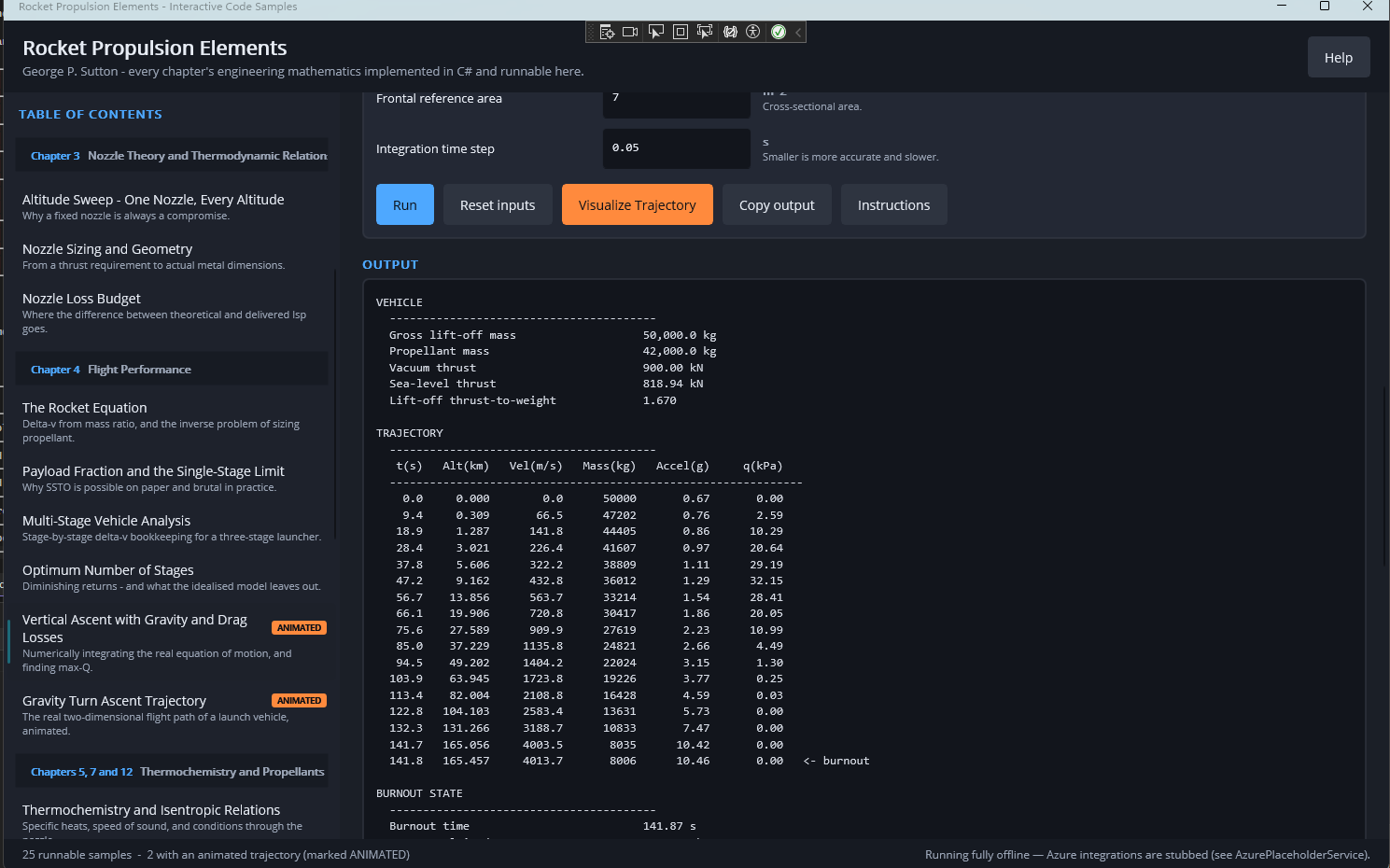1390x868 pixels.
Task: Toggle Display Layout Adorners icon
Action: [681, 32]
